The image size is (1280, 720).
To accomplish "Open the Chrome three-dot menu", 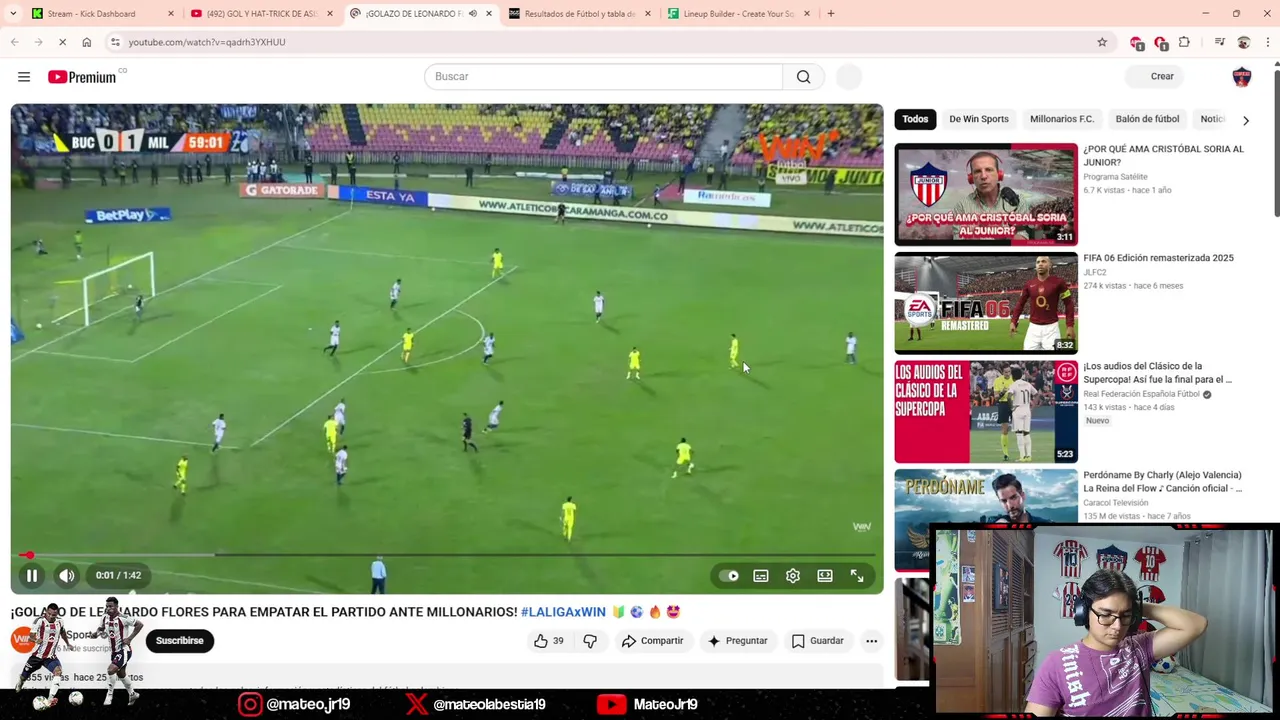I will [x=1267, y=42].
